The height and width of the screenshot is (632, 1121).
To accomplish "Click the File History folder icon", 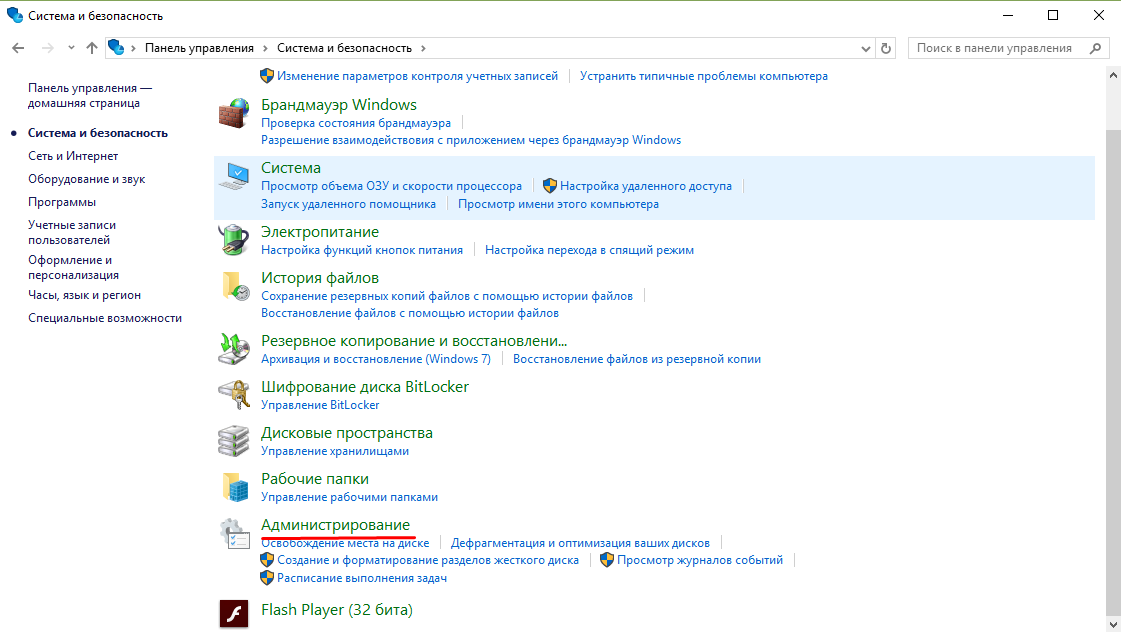I will coord(233,286).
